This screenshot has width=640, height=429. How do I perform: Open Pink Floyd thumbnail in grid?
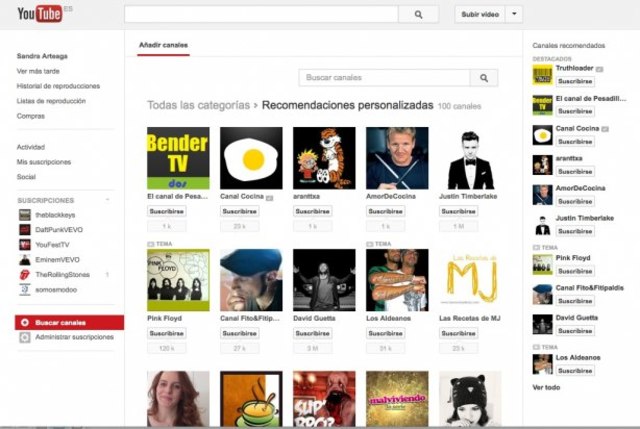[x=178, y=280]
